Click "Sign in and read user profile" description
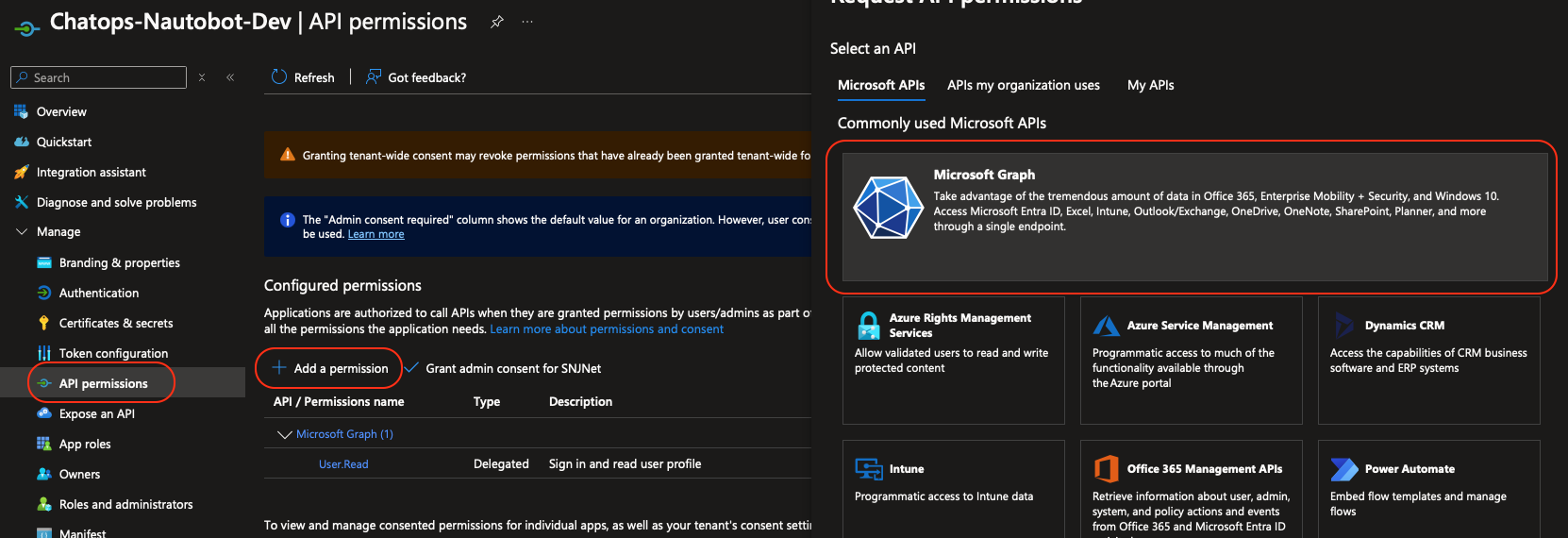Screen dimensions: 1568x538 (x=625, y=463)
